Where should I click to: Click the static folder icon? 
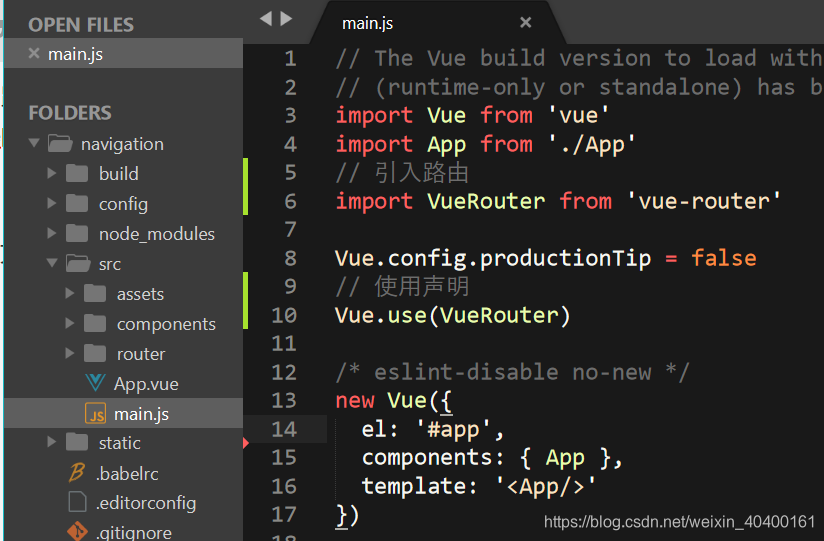tap(77, 442)
